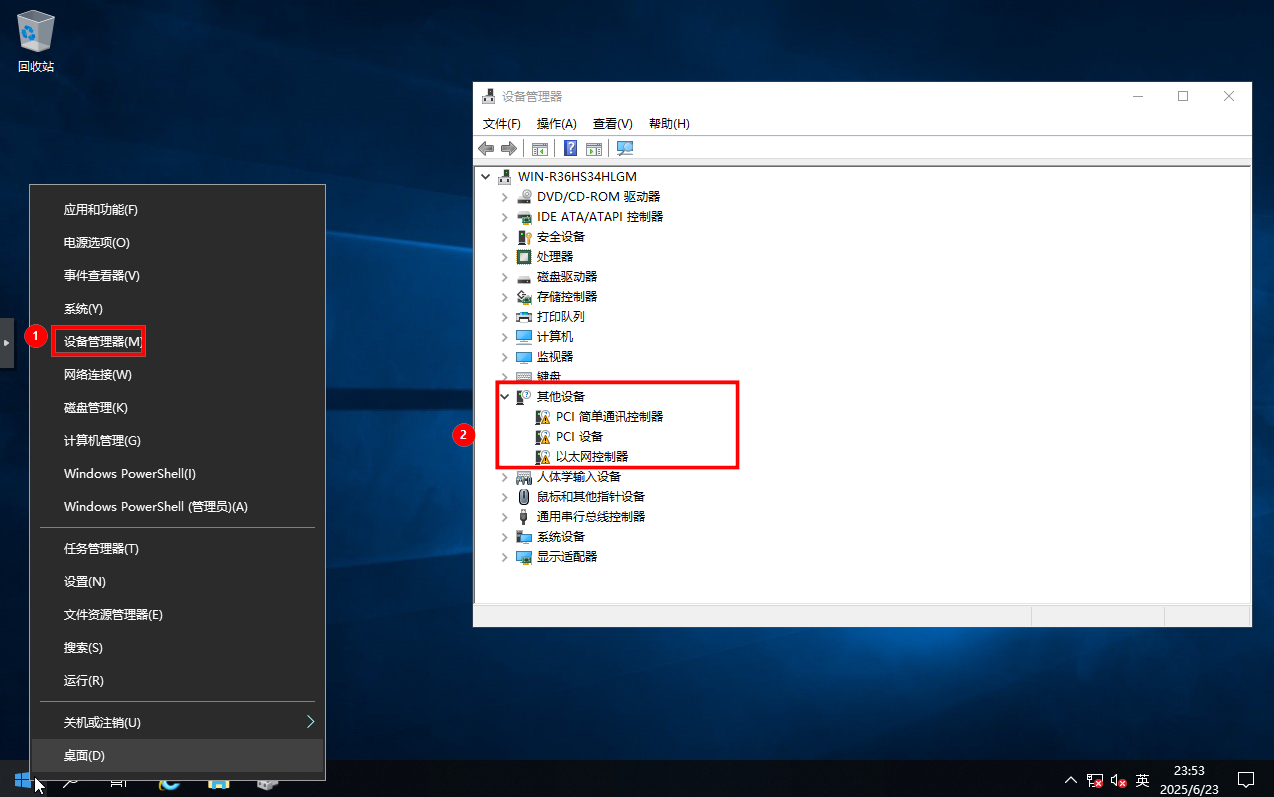Choose 事件查看器(V) in the context menu
1274x797 pixels.
click(177, 275)
